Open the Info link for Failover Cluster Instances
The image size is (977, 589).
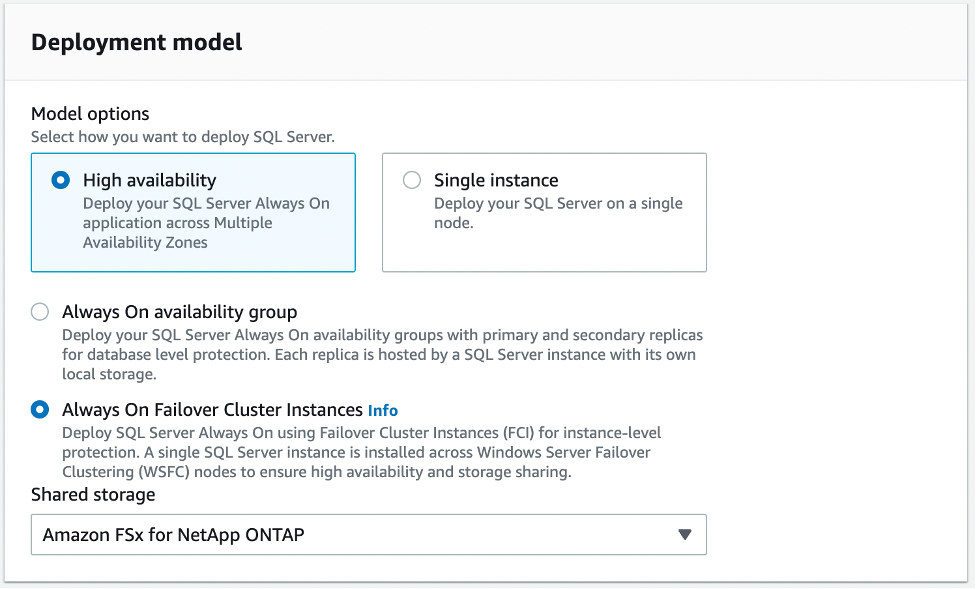point(384,410)
